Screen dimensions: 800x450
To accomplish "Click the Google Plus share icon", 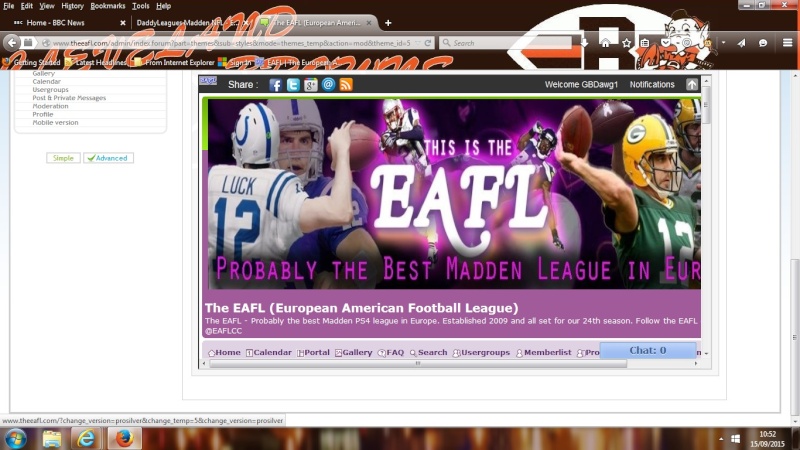I will 311,85.
